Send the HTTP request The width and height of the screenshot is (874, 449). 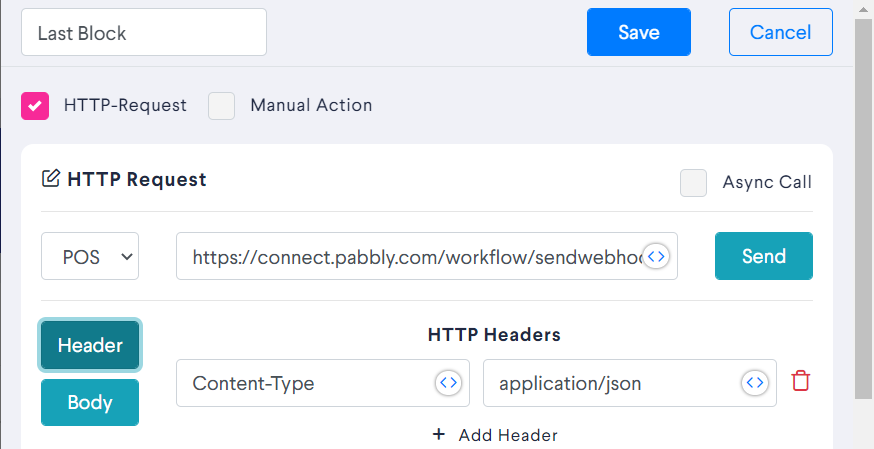[764, 256]
